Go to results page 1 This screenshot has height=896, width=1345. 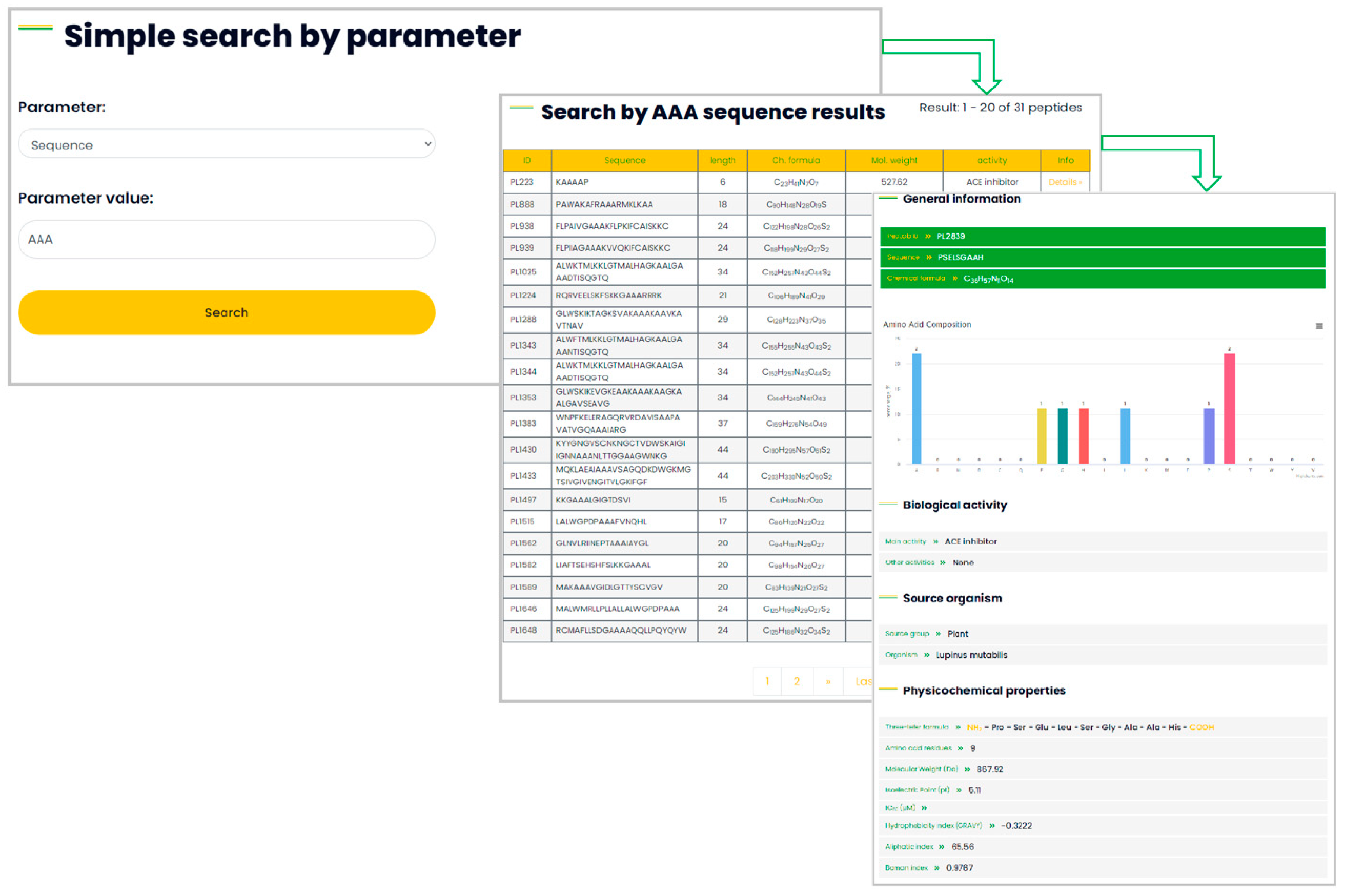(x=766, y=681)
